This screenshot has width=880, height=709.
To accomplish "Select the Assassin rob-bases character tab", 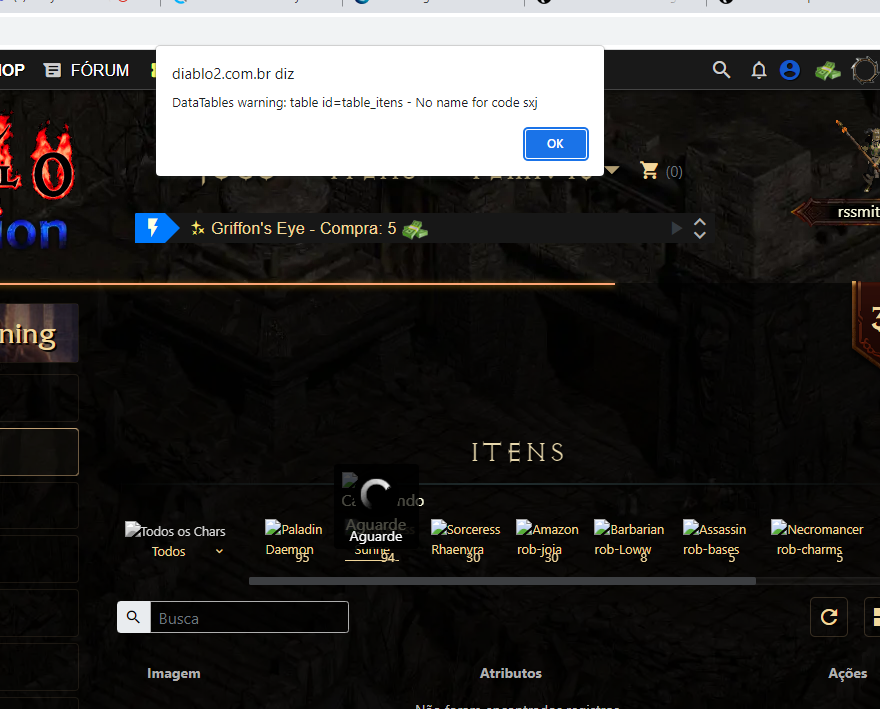I will (714, 540).
